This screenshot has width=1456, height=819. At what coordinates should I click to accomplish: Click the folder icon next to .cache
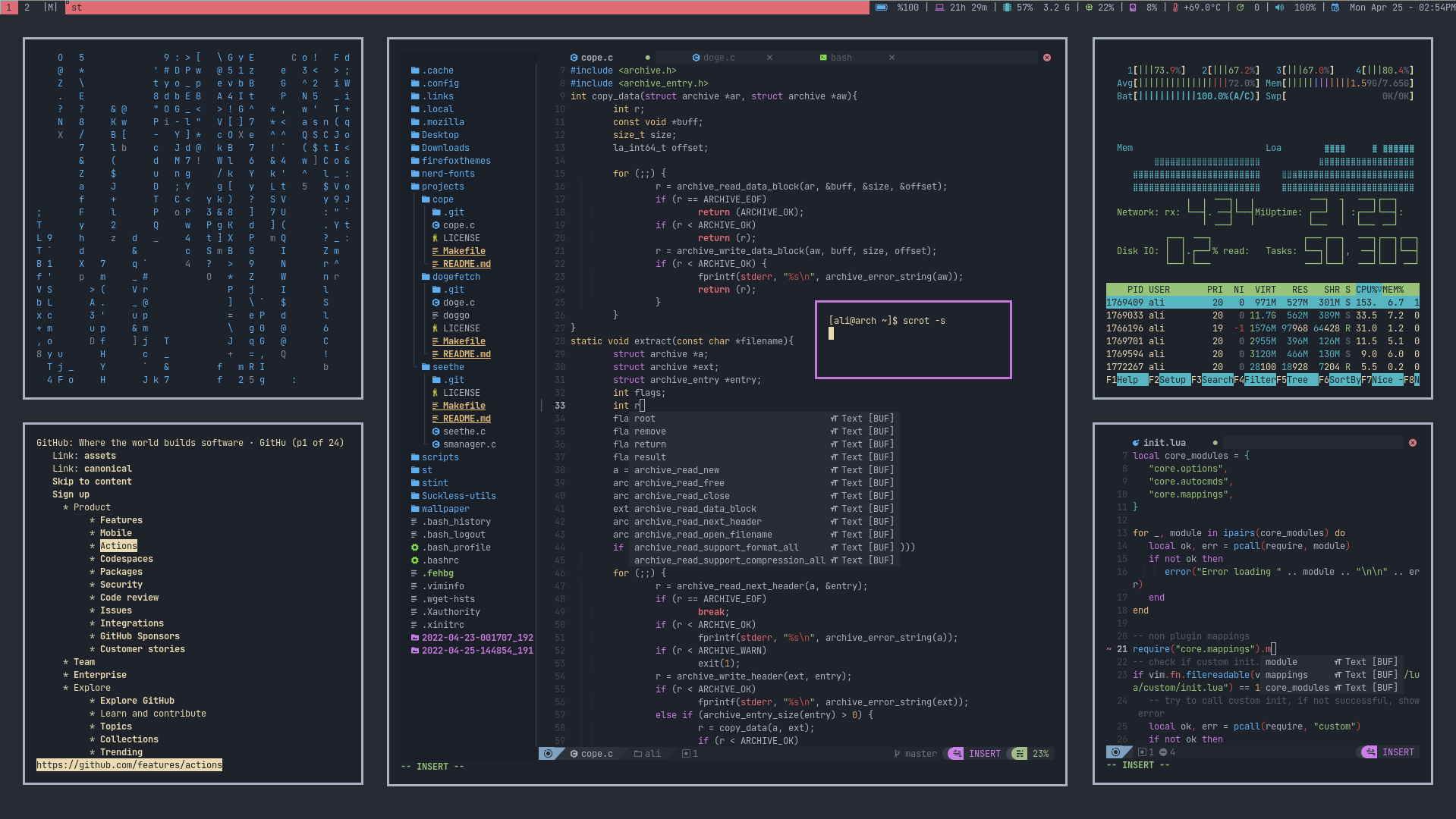pos(415,71)
